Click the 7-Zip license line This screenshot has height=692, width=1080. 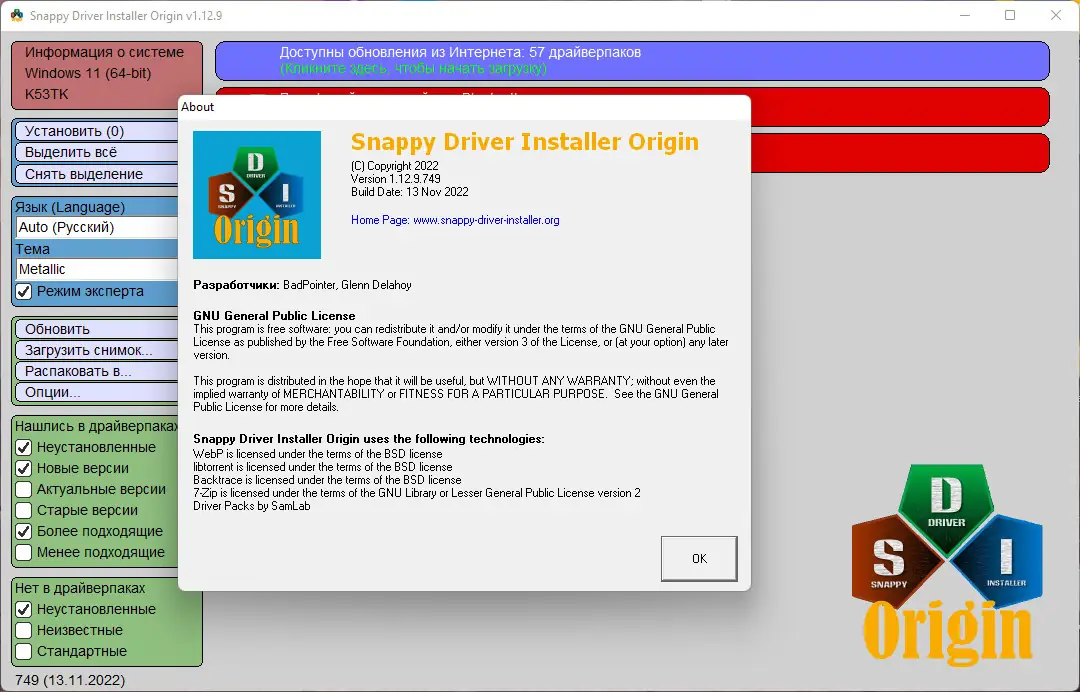tap(417, 493)
